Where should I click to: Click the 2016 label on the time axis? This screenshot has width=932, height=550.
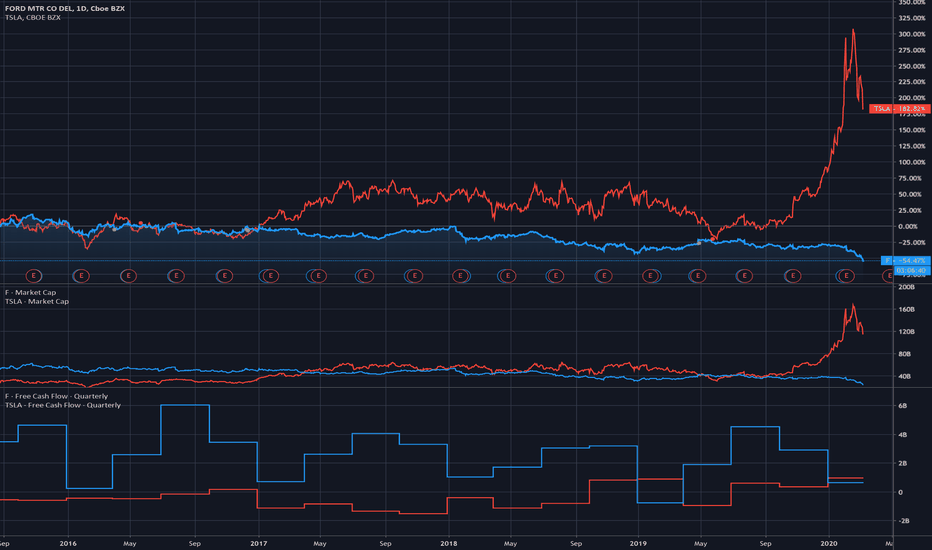pyautogui.click(x=68, y=543)
